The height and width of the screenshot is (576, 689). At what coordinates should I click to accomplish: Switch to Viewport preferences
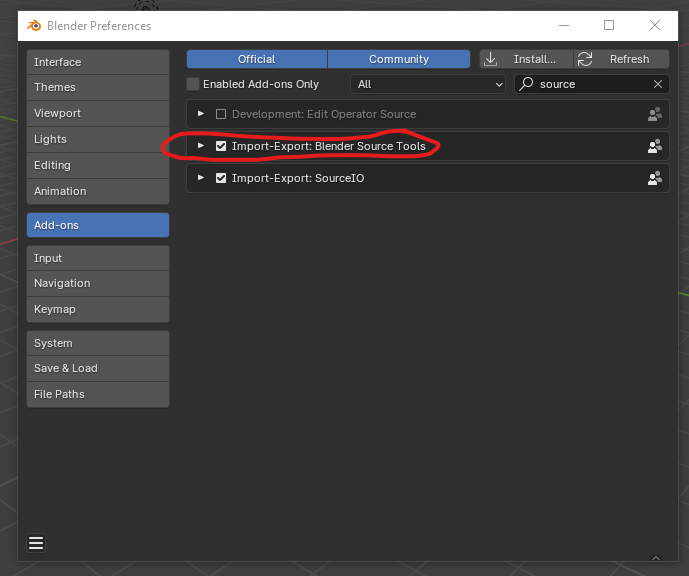[98, 113]
